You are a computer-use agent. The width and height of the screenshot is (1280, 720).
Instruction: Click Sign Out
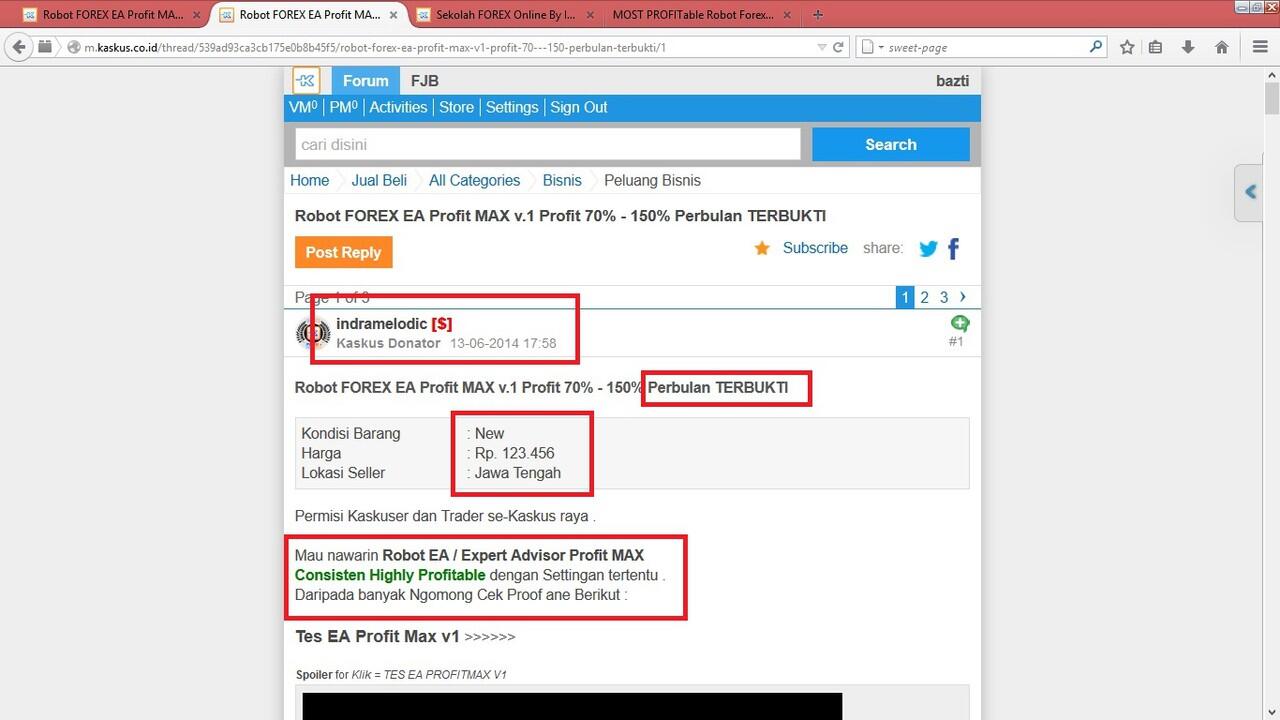579,107
